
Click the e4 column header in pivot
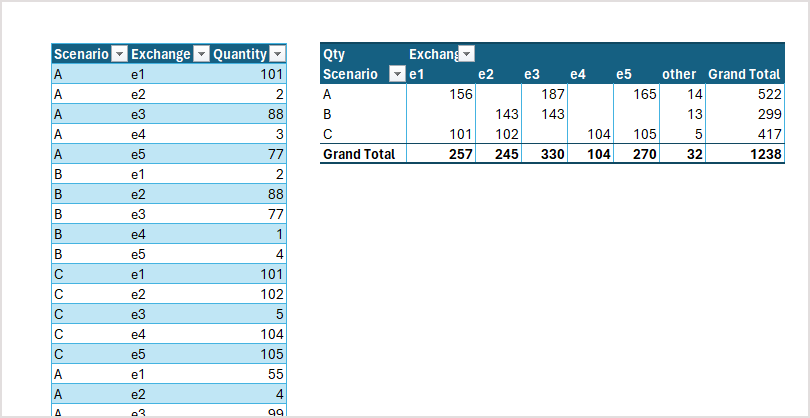[578, 74]
